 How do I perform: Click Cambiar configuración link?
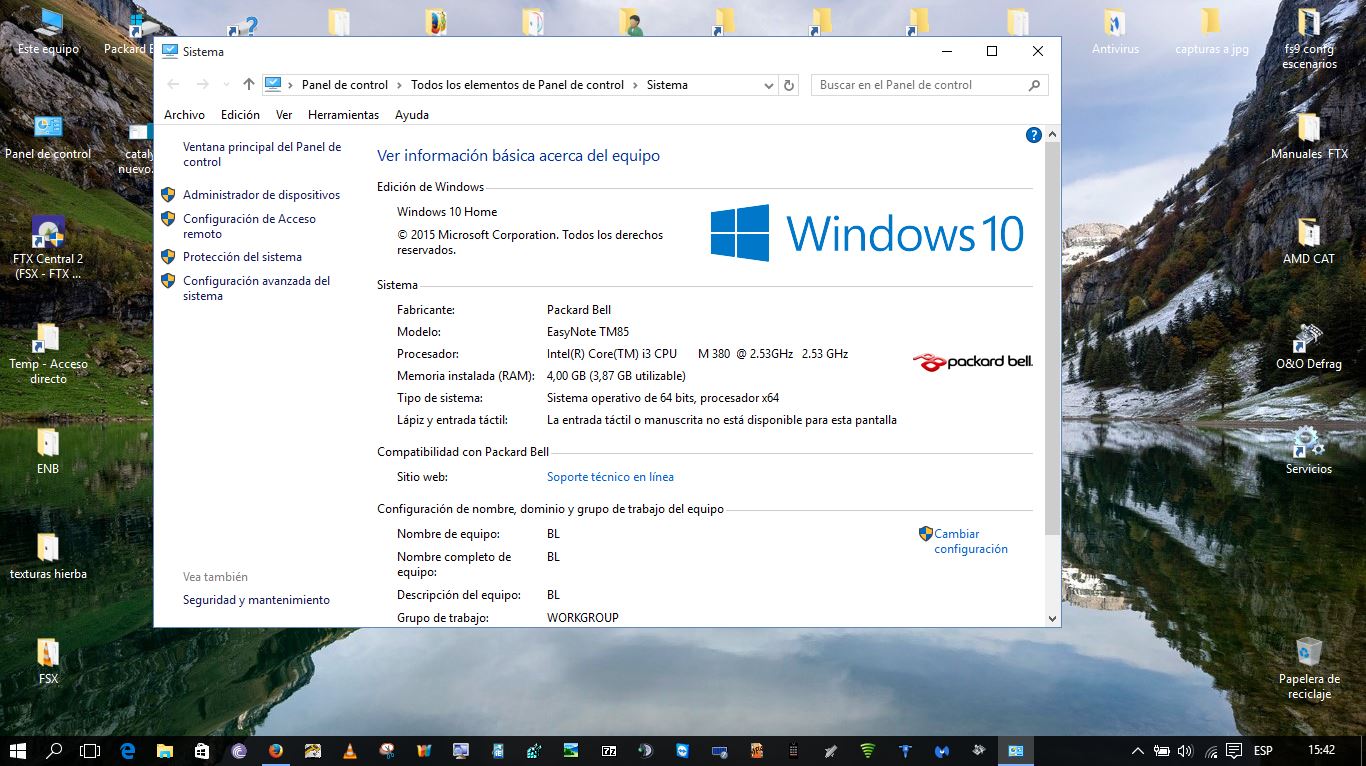pyautogui.click(x=970, y=541)
